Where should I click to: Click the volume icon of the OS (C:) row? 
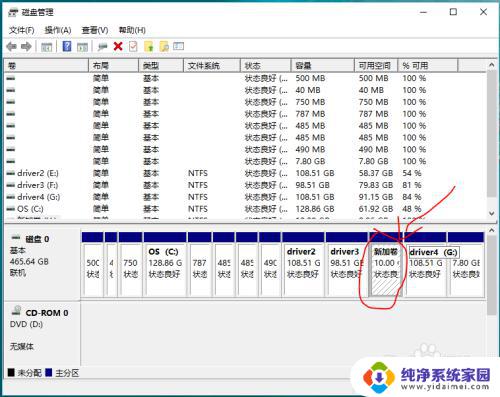(x=11, y=209)
